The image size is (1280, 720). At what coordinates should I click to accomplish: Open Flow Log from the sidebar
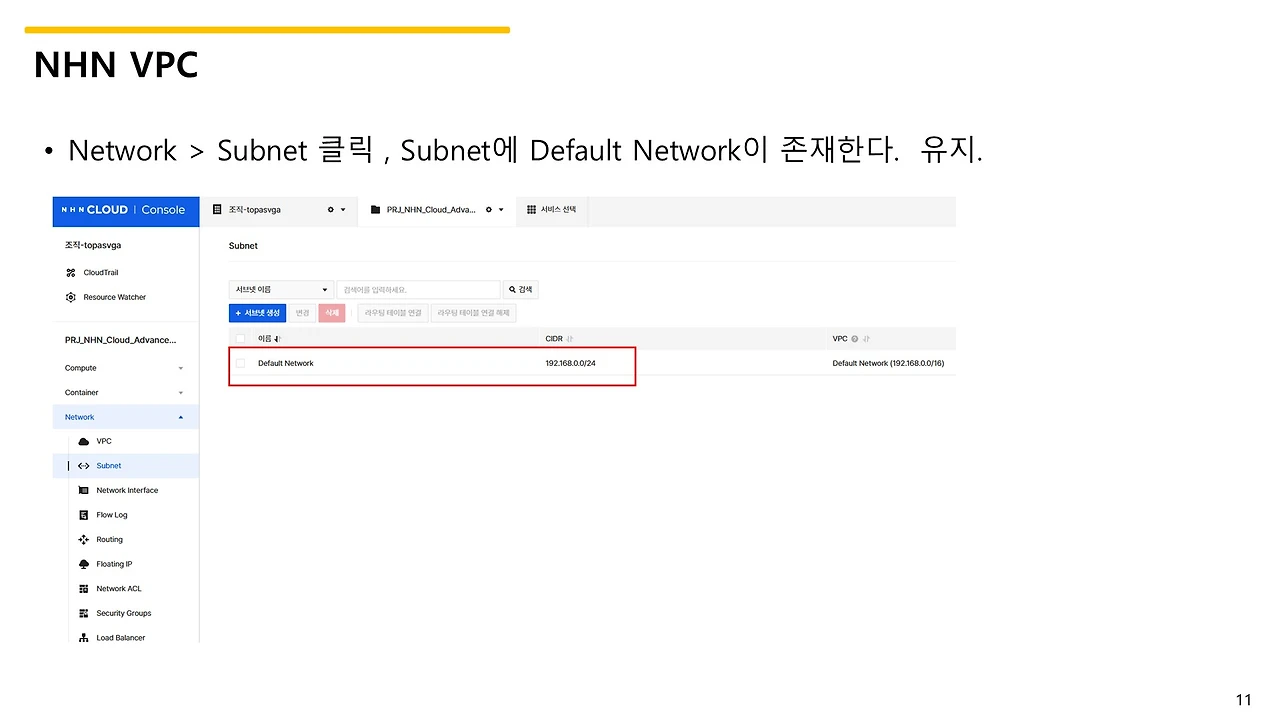tap(84, 514)
